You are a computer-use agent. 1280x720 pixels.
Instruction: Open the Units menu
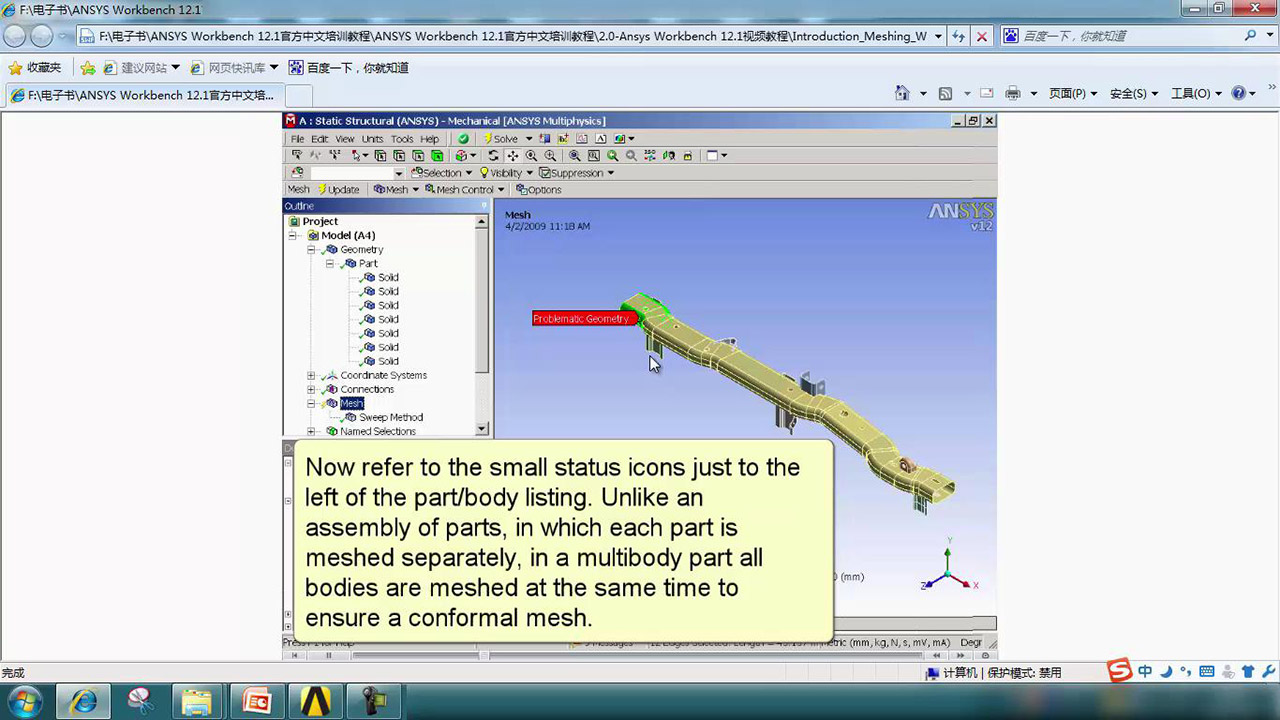[372, 139]
